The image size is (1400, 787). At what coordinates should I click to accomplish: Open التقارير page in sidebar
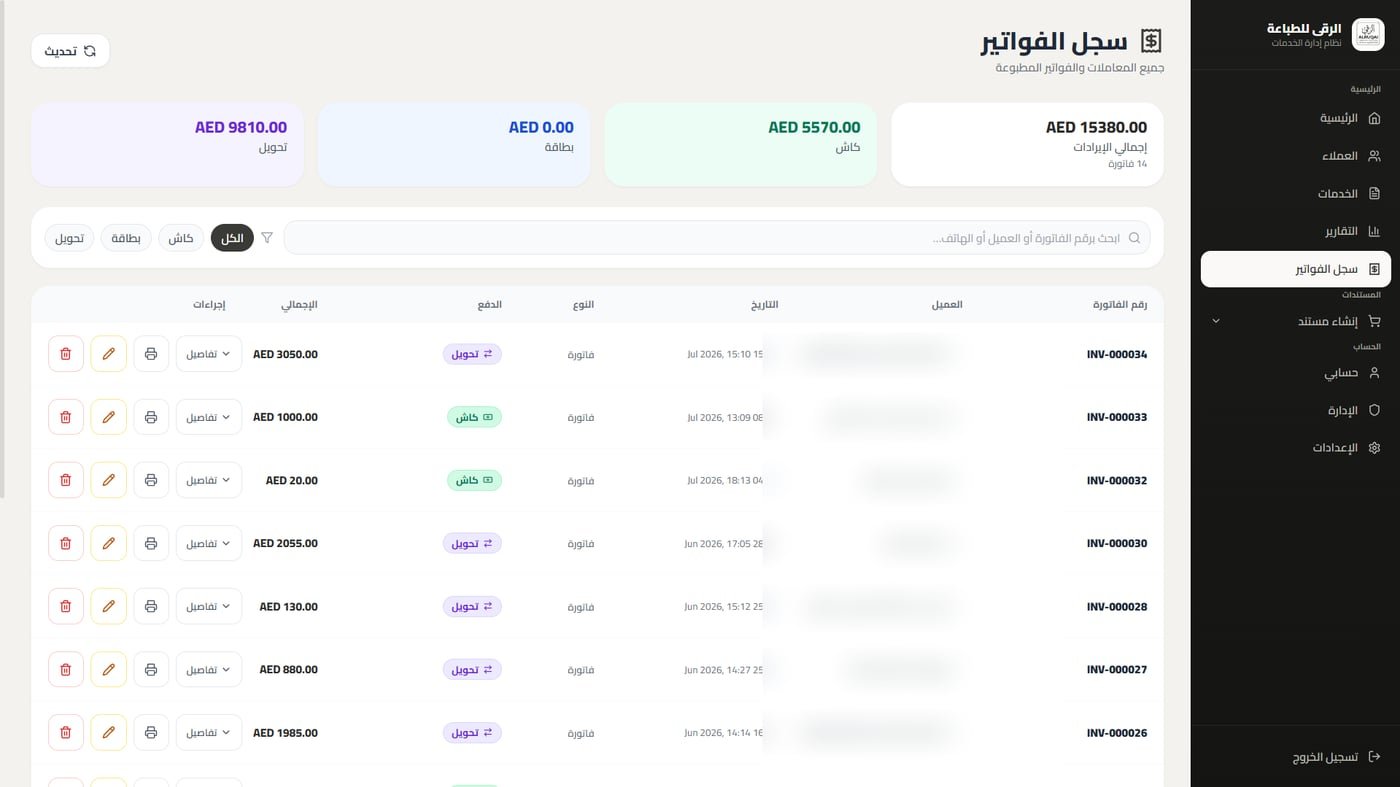[x=1295, y=231]
